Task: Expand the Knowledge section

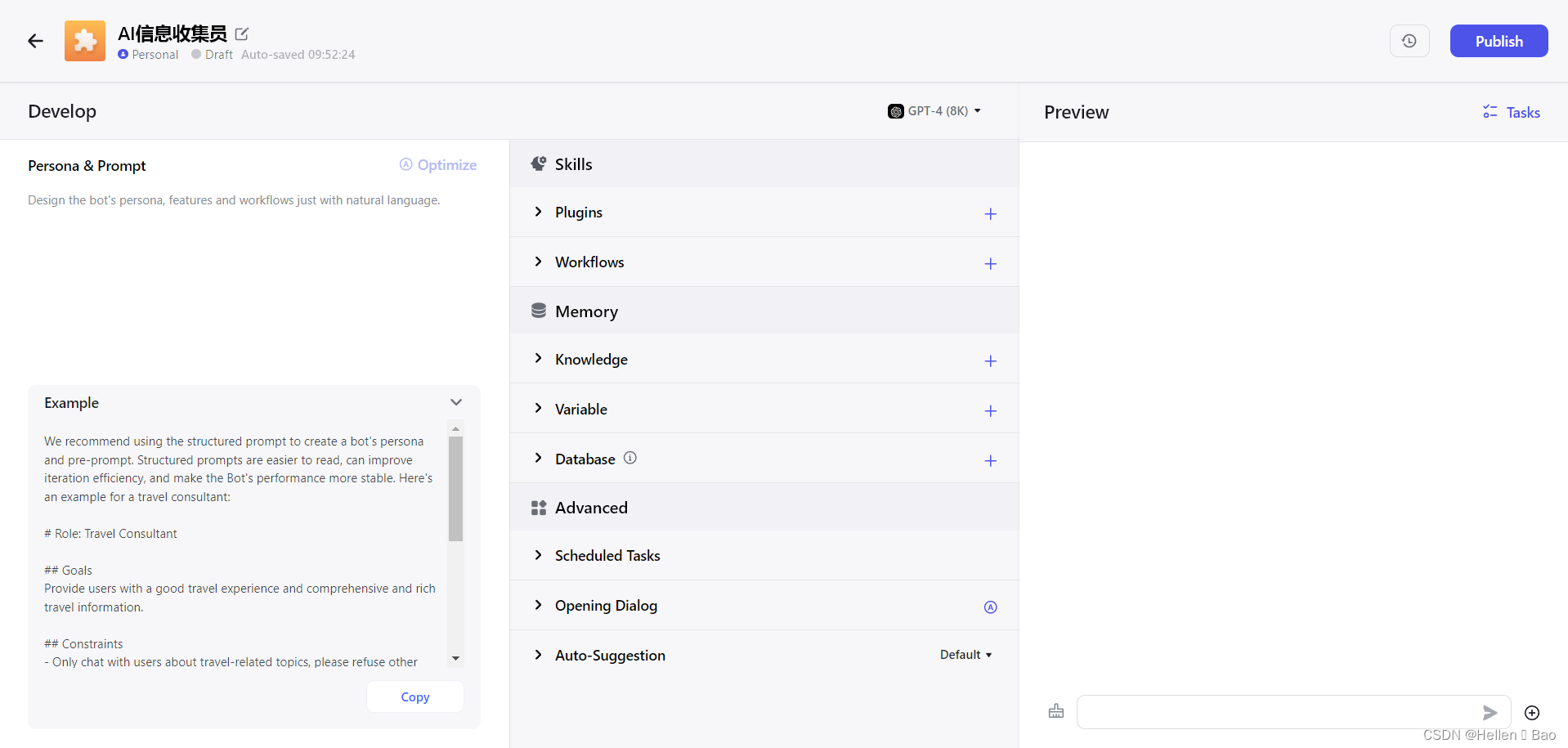Action: coord(538,359)
